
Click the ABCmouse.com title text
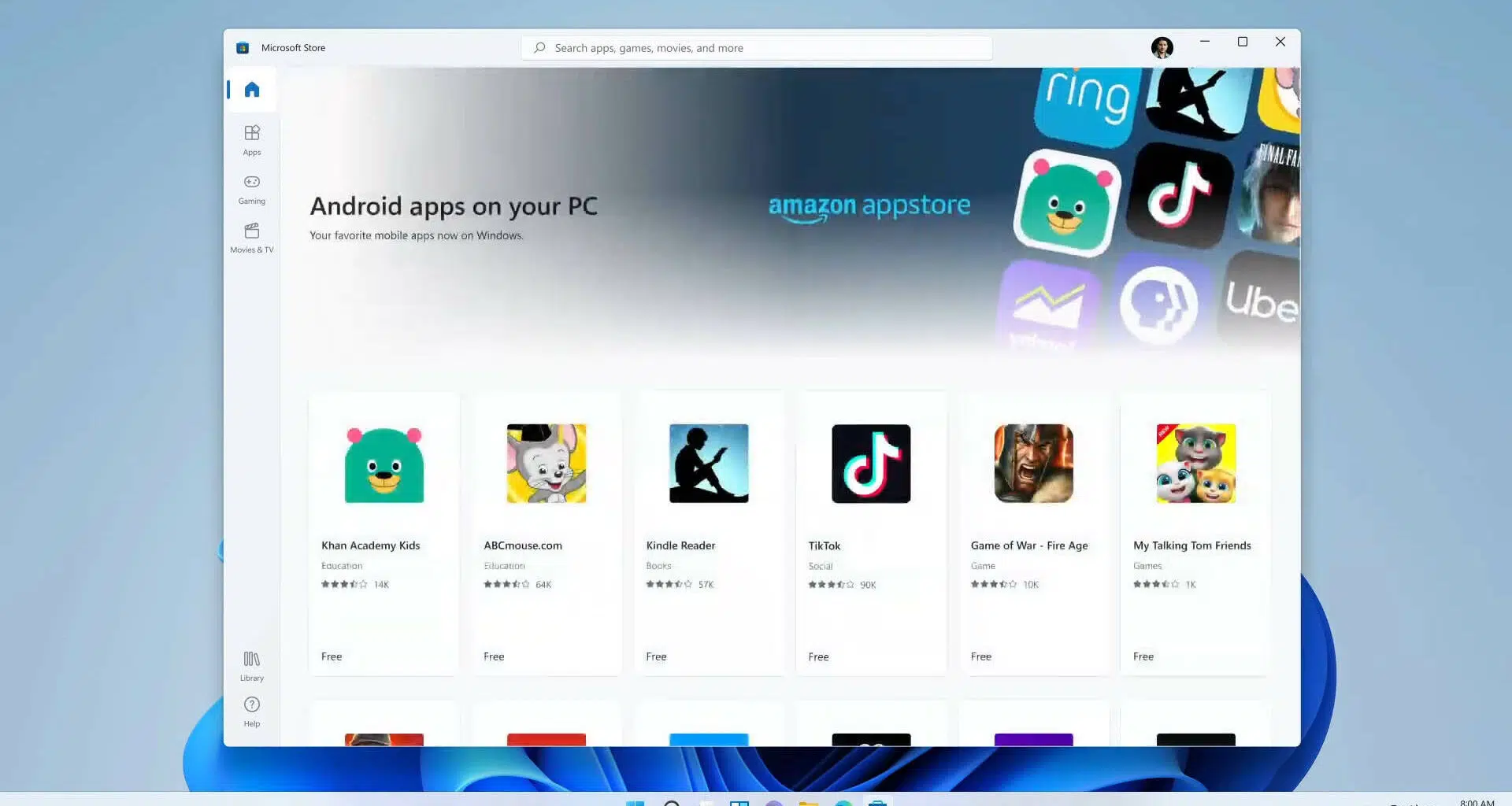[523, 545]
